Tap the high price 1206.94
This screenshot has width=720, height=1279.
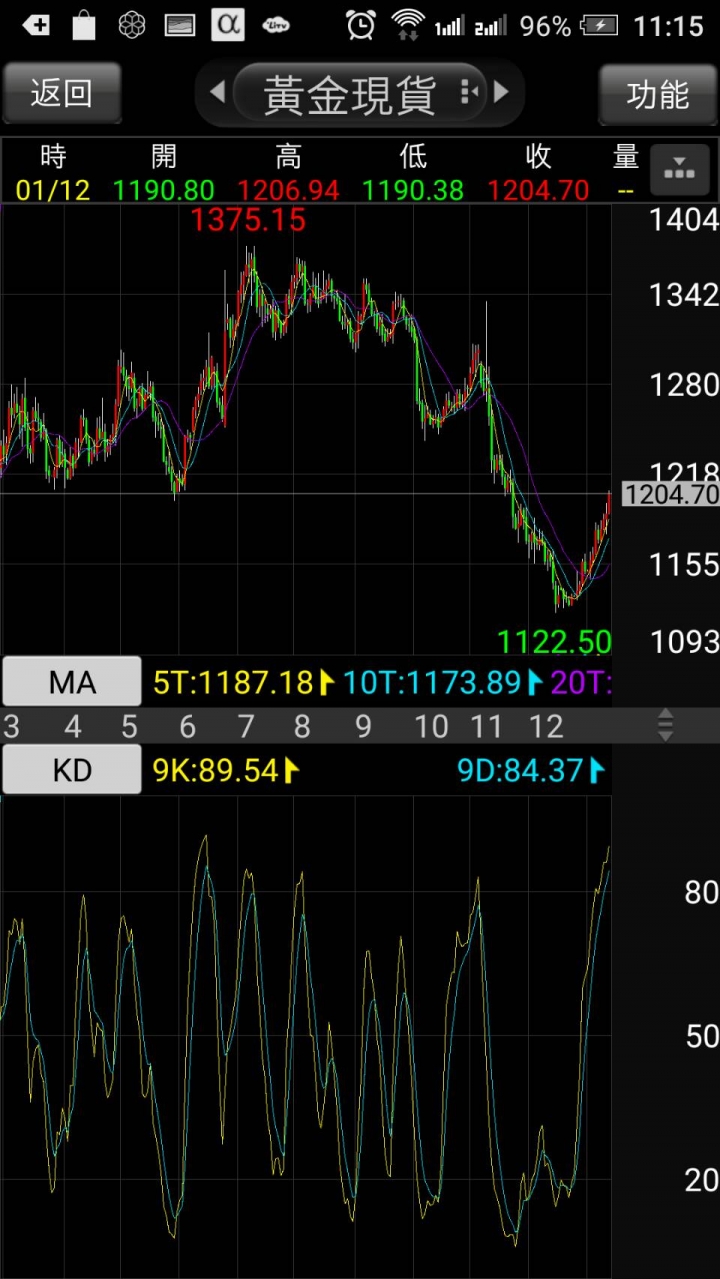tap(288, 189)
